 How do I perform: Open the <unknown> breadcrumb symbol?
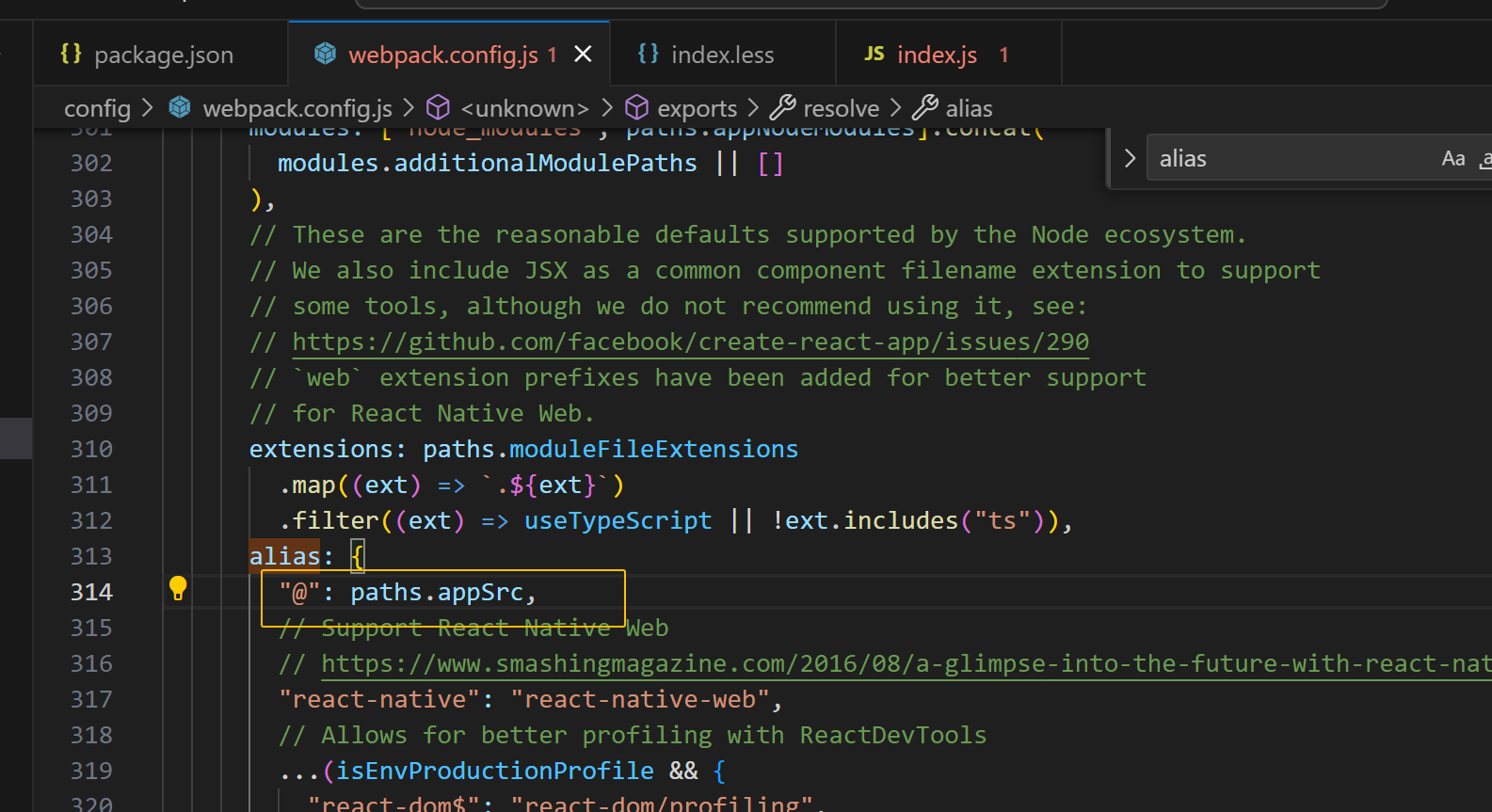tap(525, 108)
